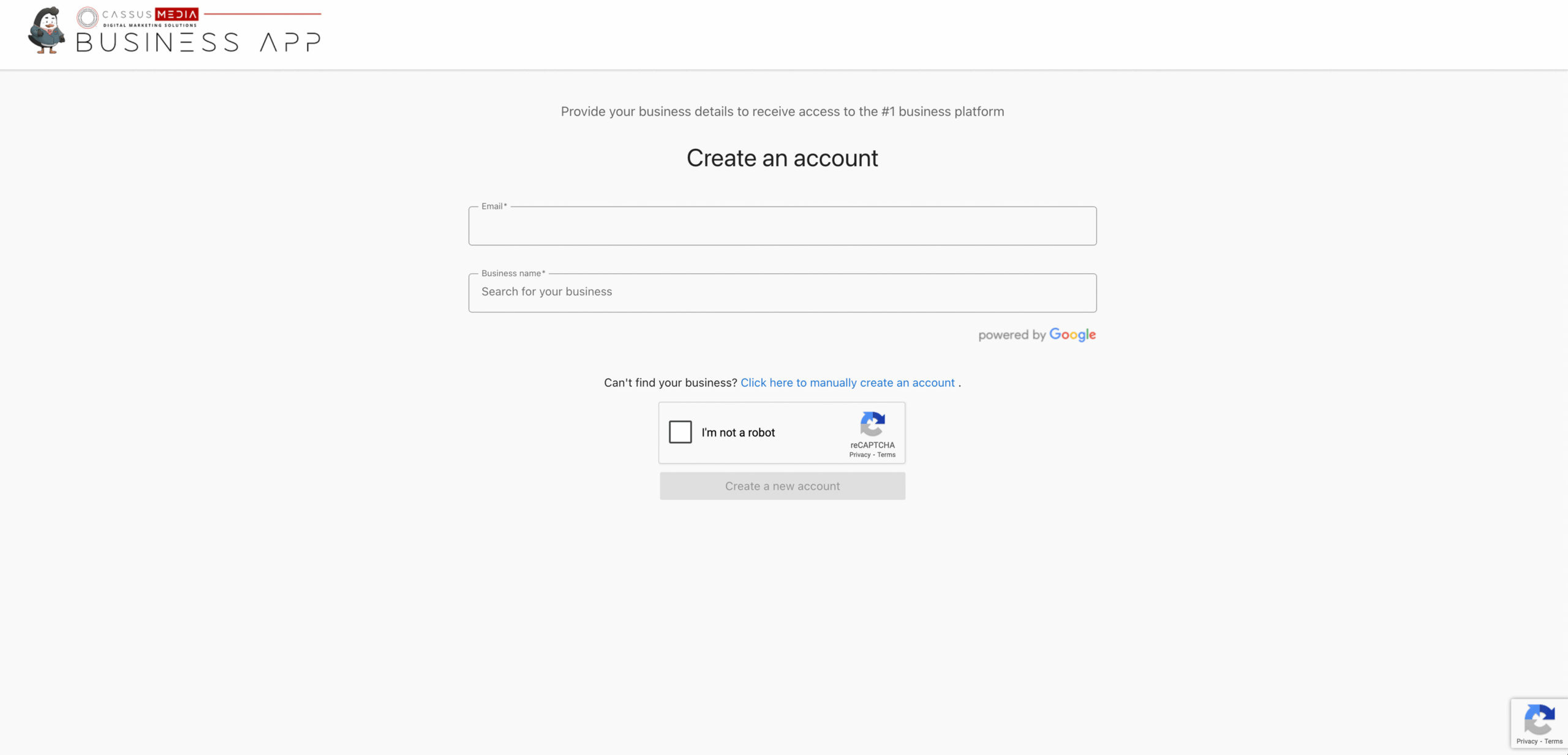The image size is (1568, 755).
Task: Click the BUSINESS APP wordmark
Action: (198, 42)
